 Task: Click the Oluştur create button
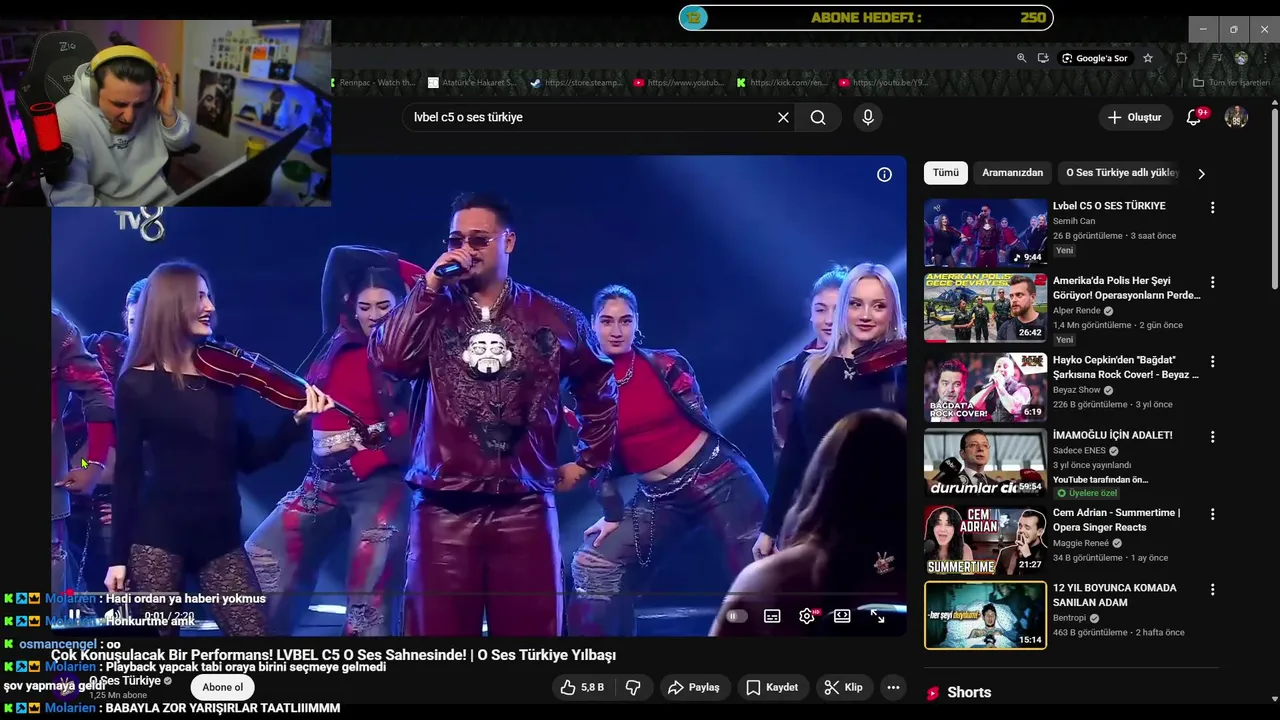[x=1134, y=117]
